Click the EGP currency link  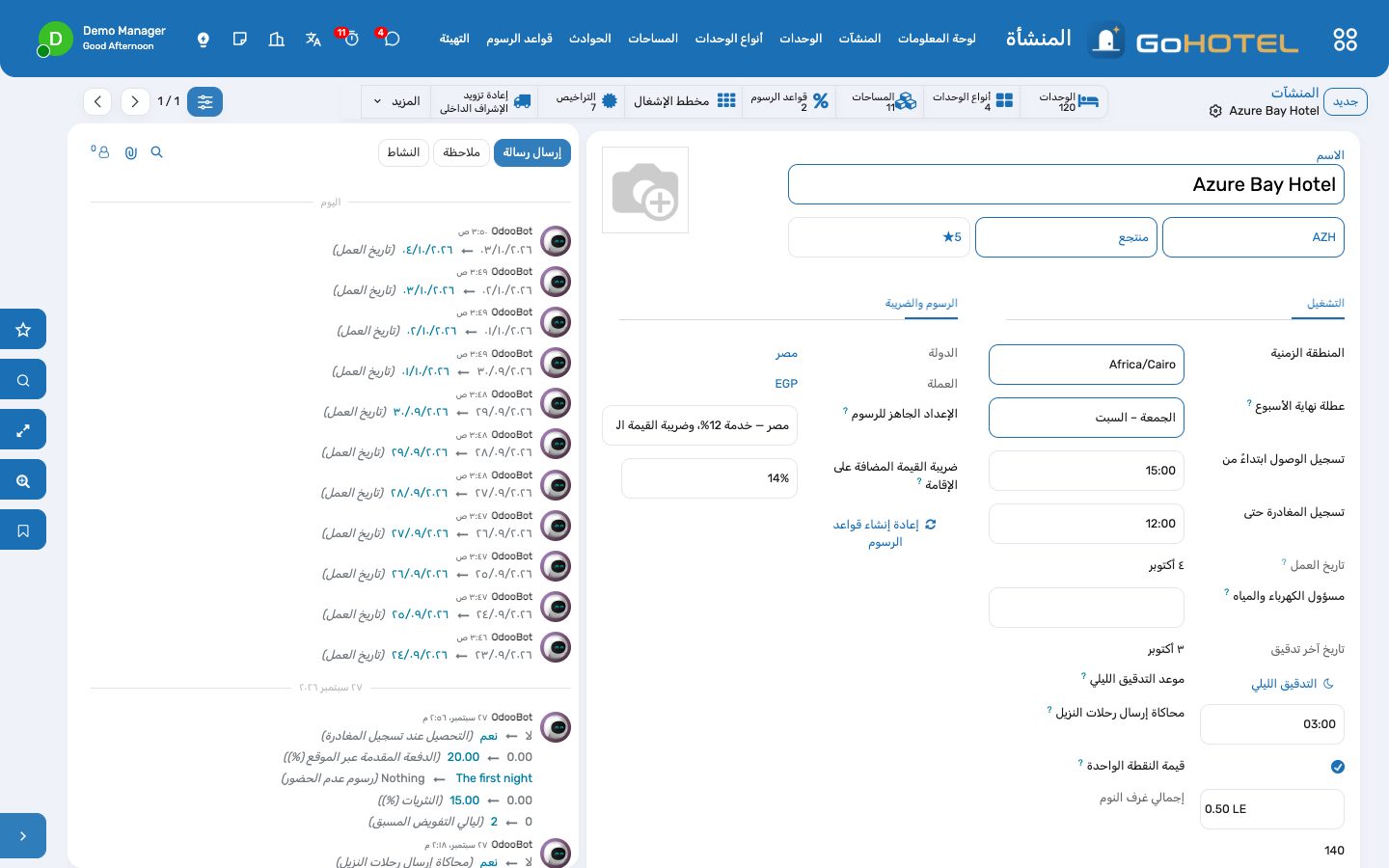point(786,384)
